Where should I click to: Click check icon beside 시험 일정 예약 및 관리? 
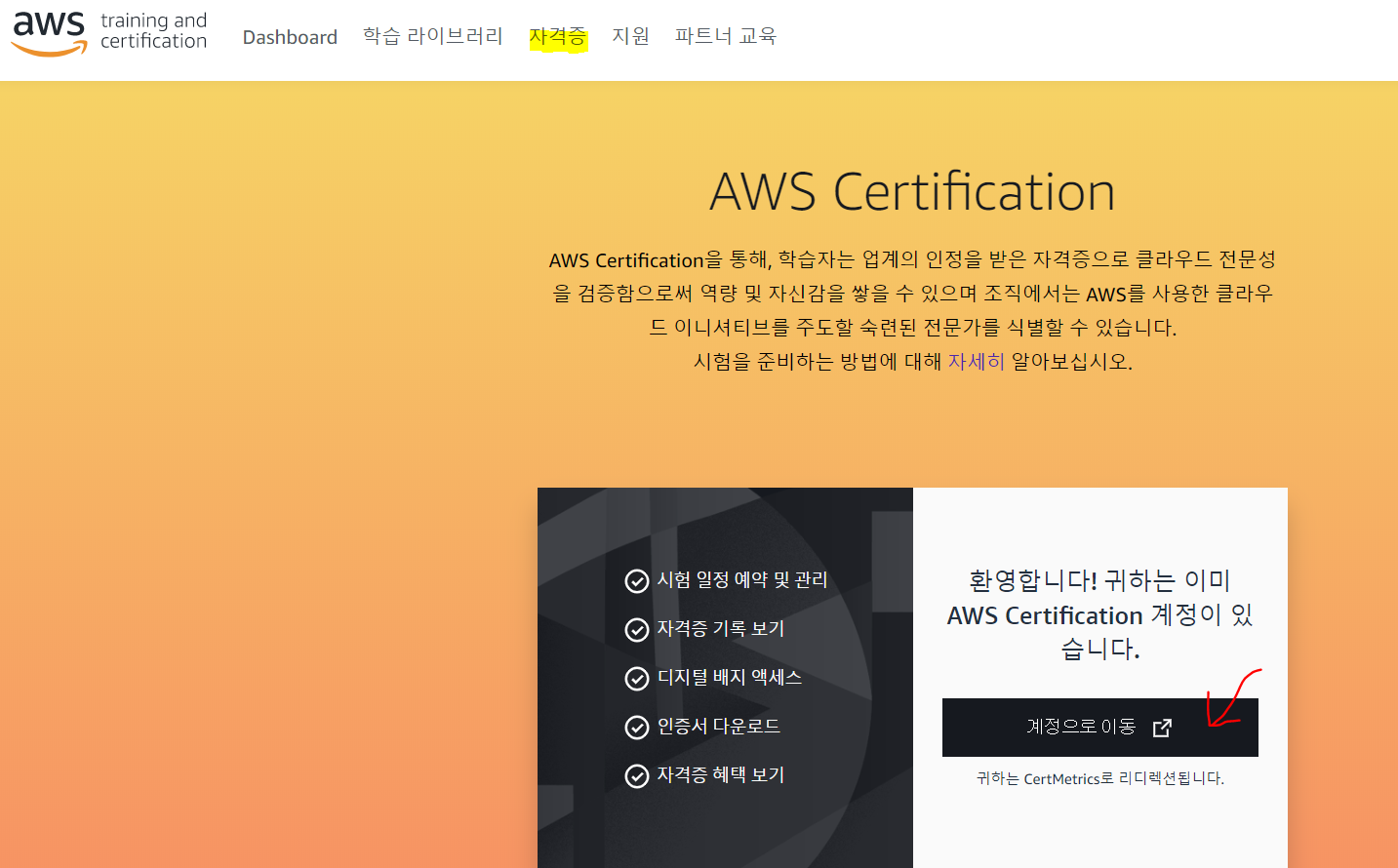(637, 581)
